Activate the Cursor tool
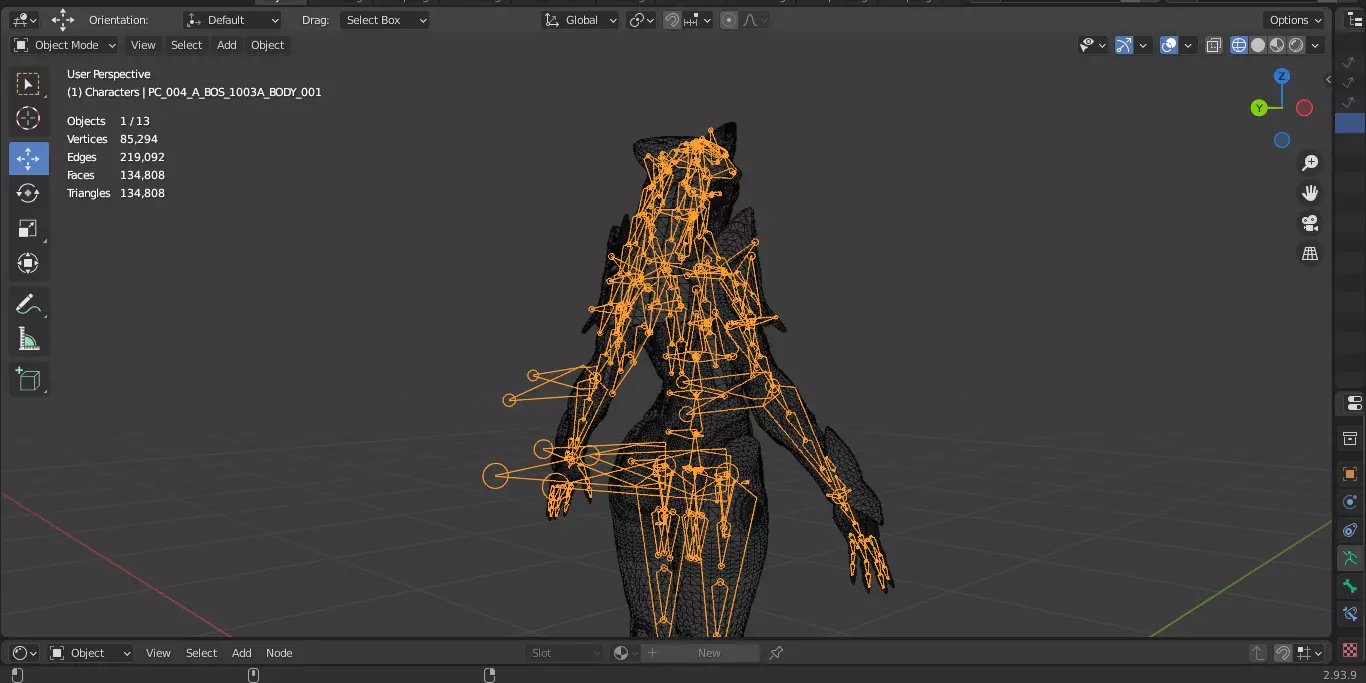Image resolution: width=1366 pixels, height=683 pixels. (x=28, y=119)
